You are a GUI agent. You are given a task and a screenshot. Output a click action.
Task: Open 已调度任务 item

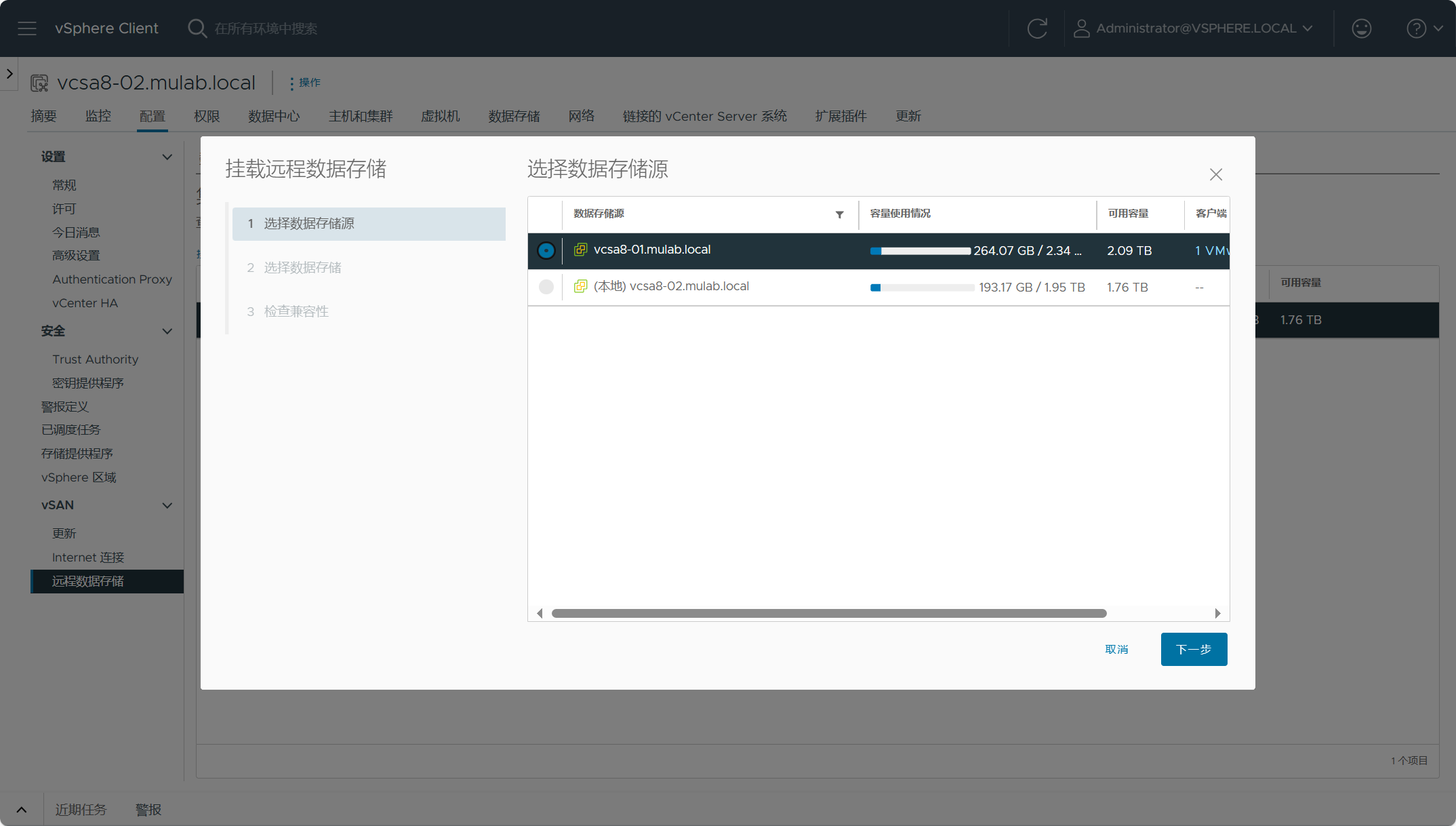pos(70,430)
